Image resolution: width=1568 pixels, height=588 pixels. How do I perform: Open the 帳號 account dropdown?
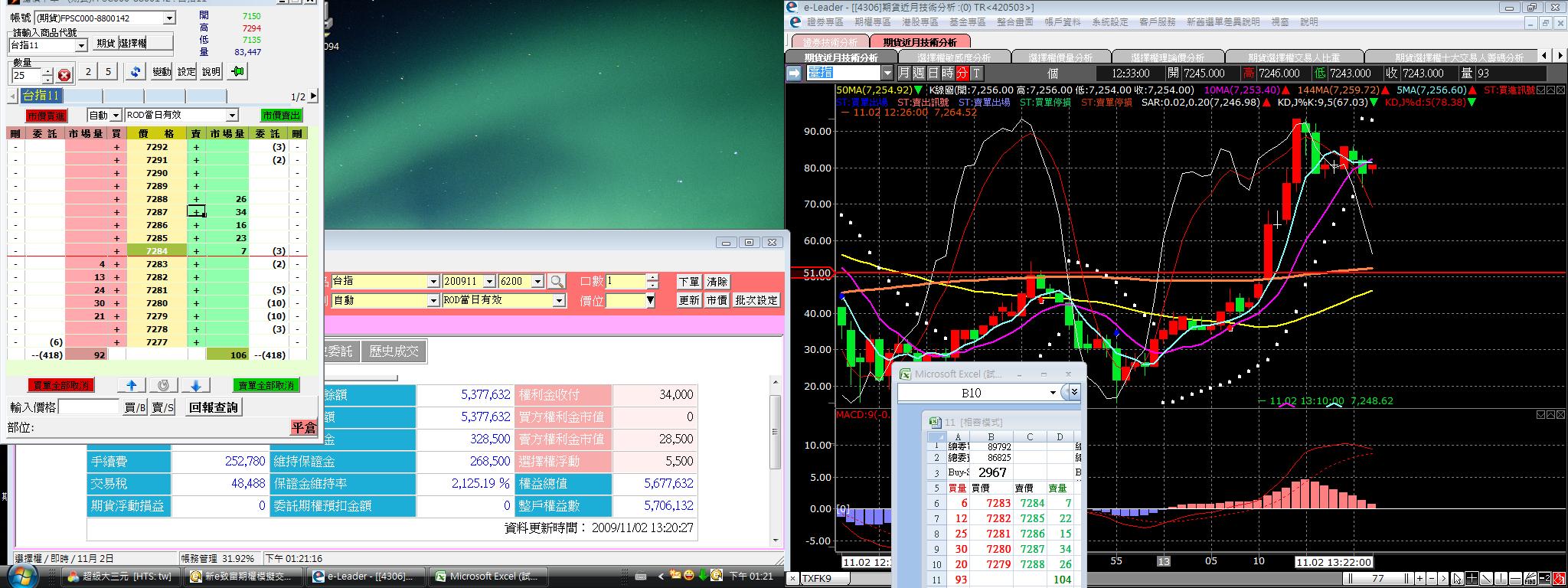[x=169, y=18]
